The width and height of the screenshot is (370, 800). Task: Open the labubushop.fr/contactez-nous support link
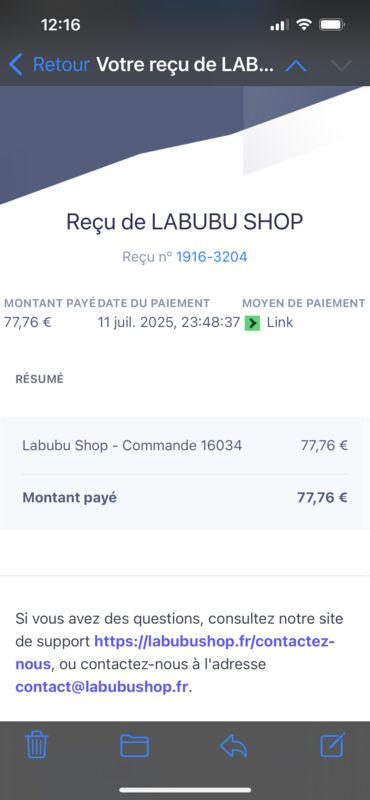pos(176,653)
